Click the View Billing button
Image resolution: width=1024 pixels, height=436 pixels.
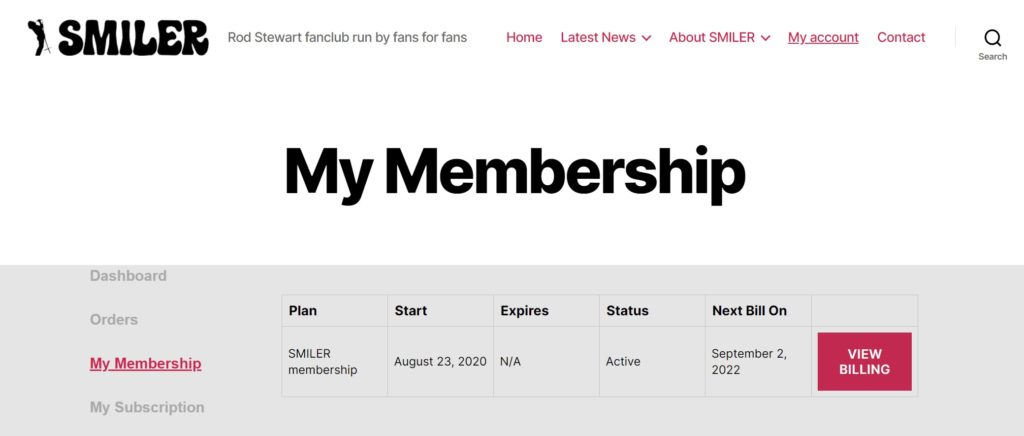(864, 362)
